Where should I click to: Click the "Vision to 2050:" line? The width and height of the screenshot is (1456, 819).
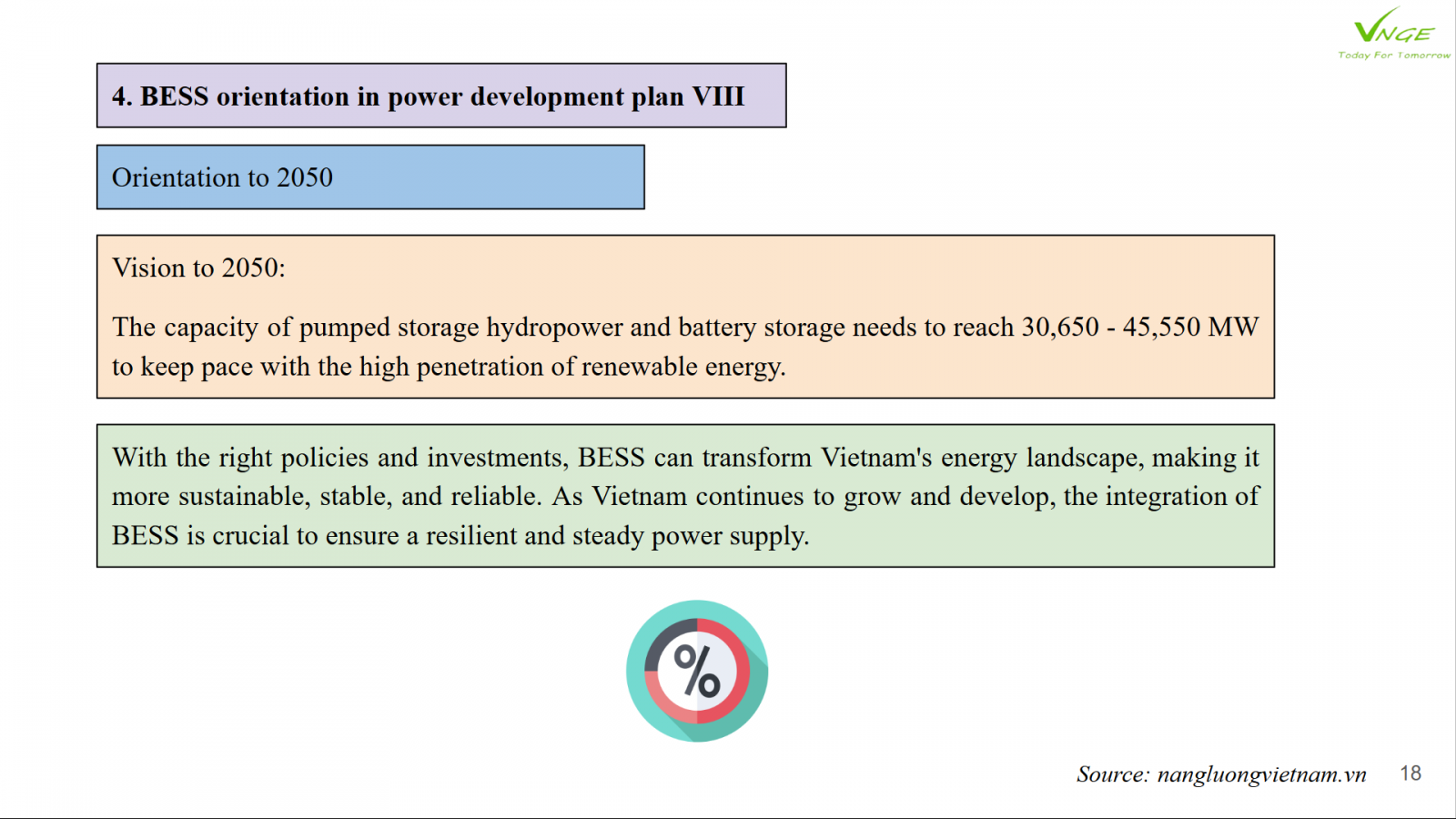coord(198,268)
